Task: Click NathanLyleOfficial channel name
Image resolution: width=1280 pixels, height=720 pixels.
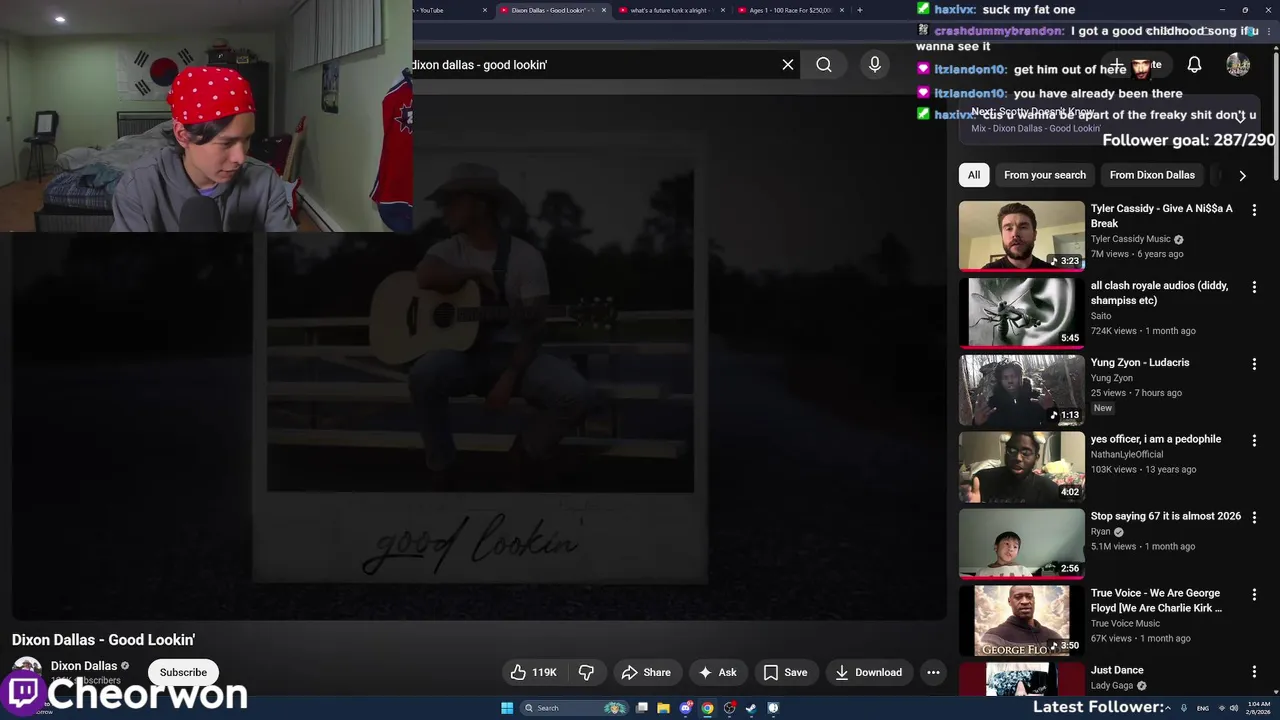Action: pyautogui.click(x=1128, y=454)
